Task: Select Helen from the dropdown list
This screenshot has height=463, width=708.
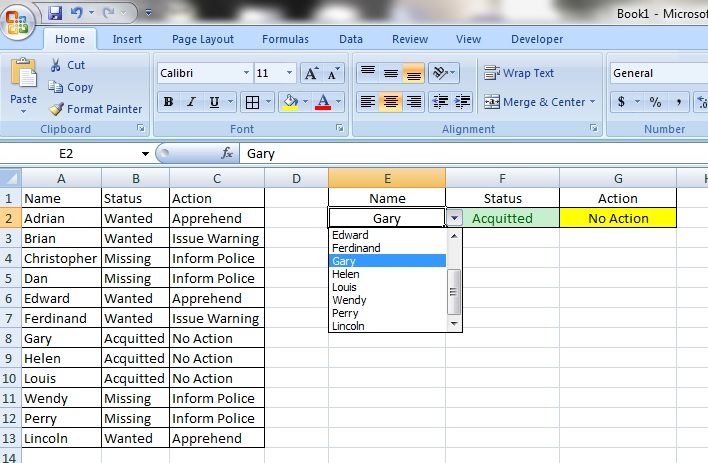Action: pyautogui.click(x=346, y=274)
